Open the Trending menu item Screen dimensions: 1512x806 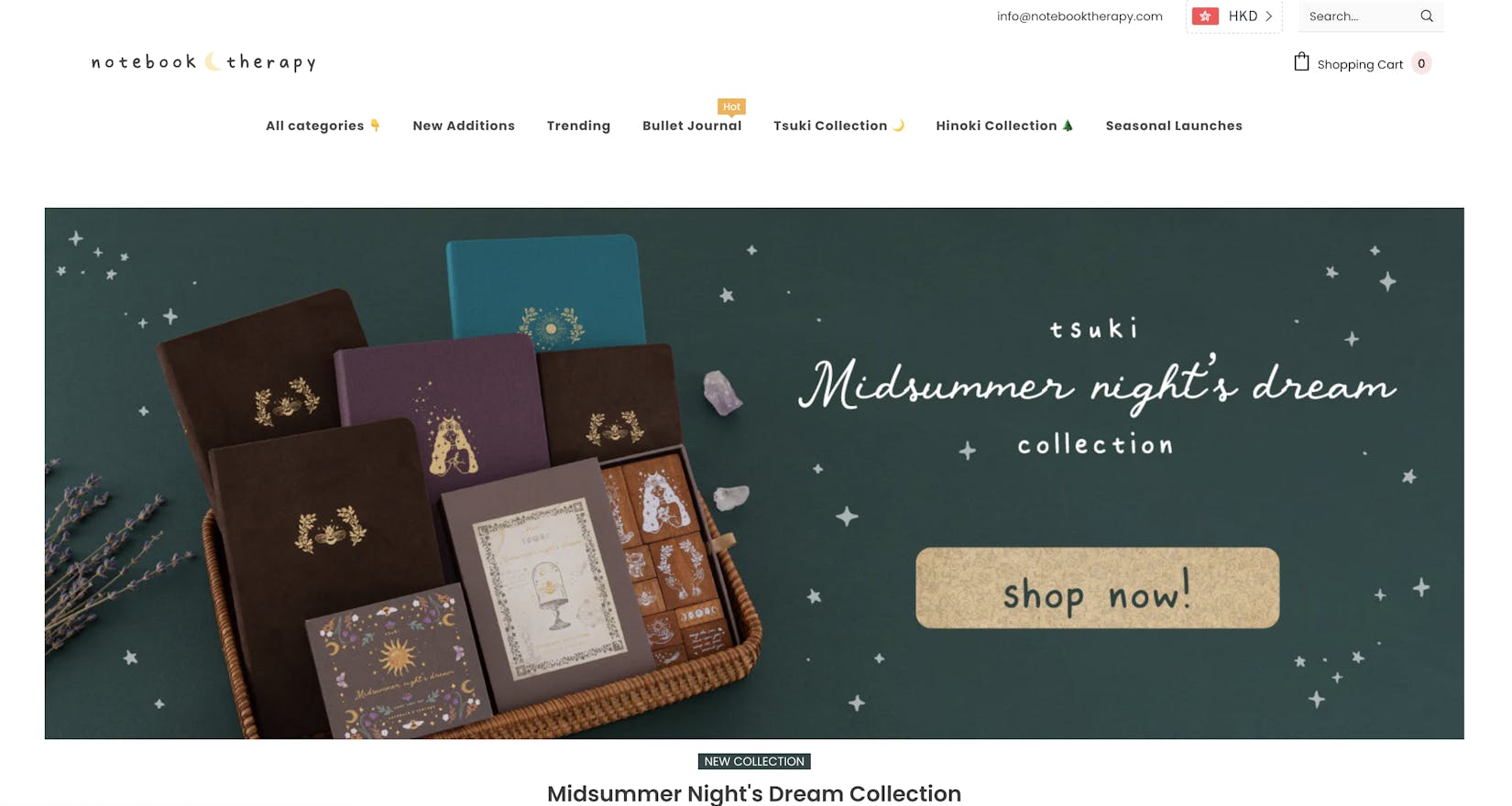point(578,125)
